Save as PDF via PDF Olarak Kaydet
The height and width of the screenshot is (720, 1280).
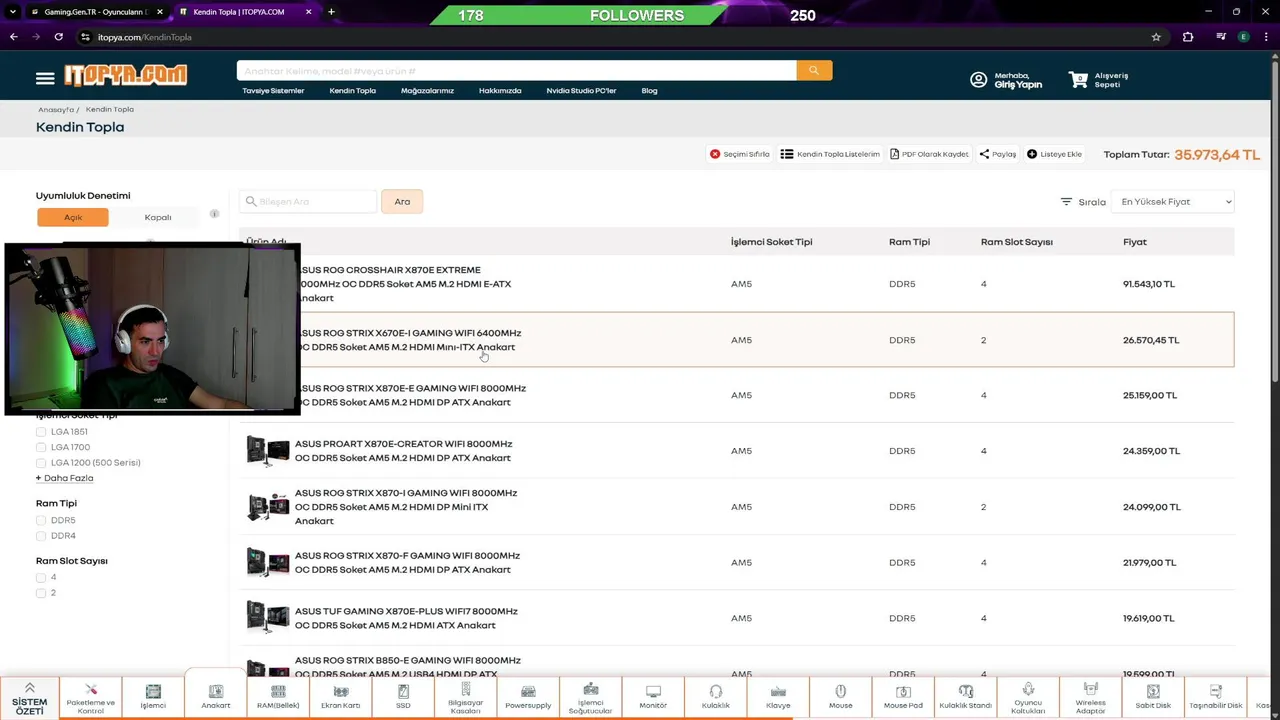[929, 154]
